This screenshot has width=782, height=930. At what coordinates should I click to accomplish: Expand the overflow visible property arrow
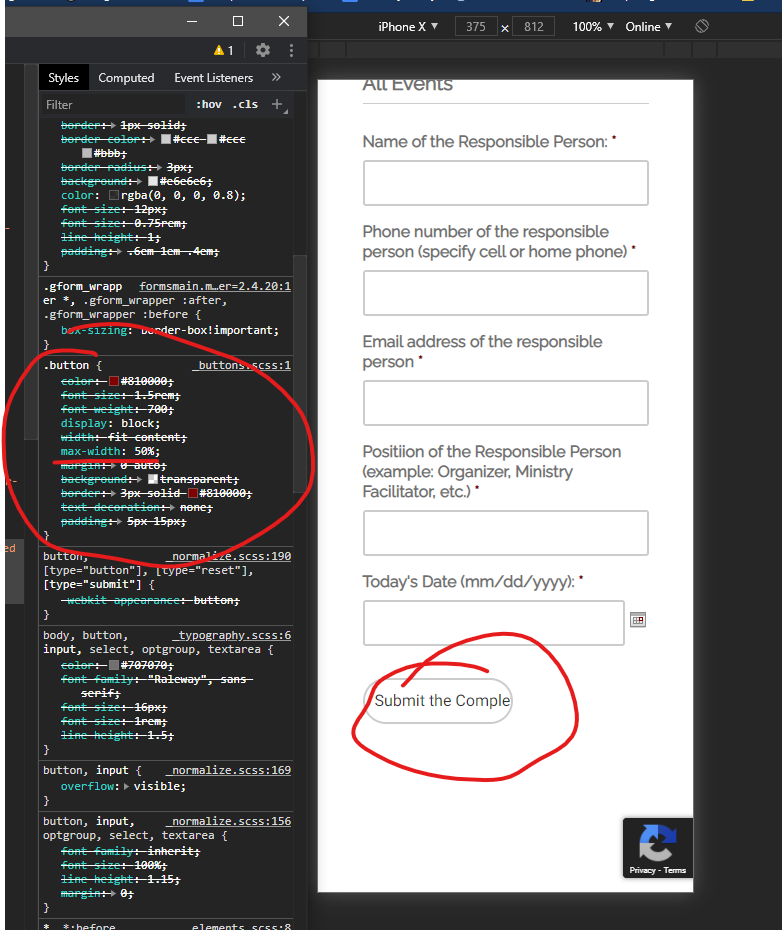(124, 787)
